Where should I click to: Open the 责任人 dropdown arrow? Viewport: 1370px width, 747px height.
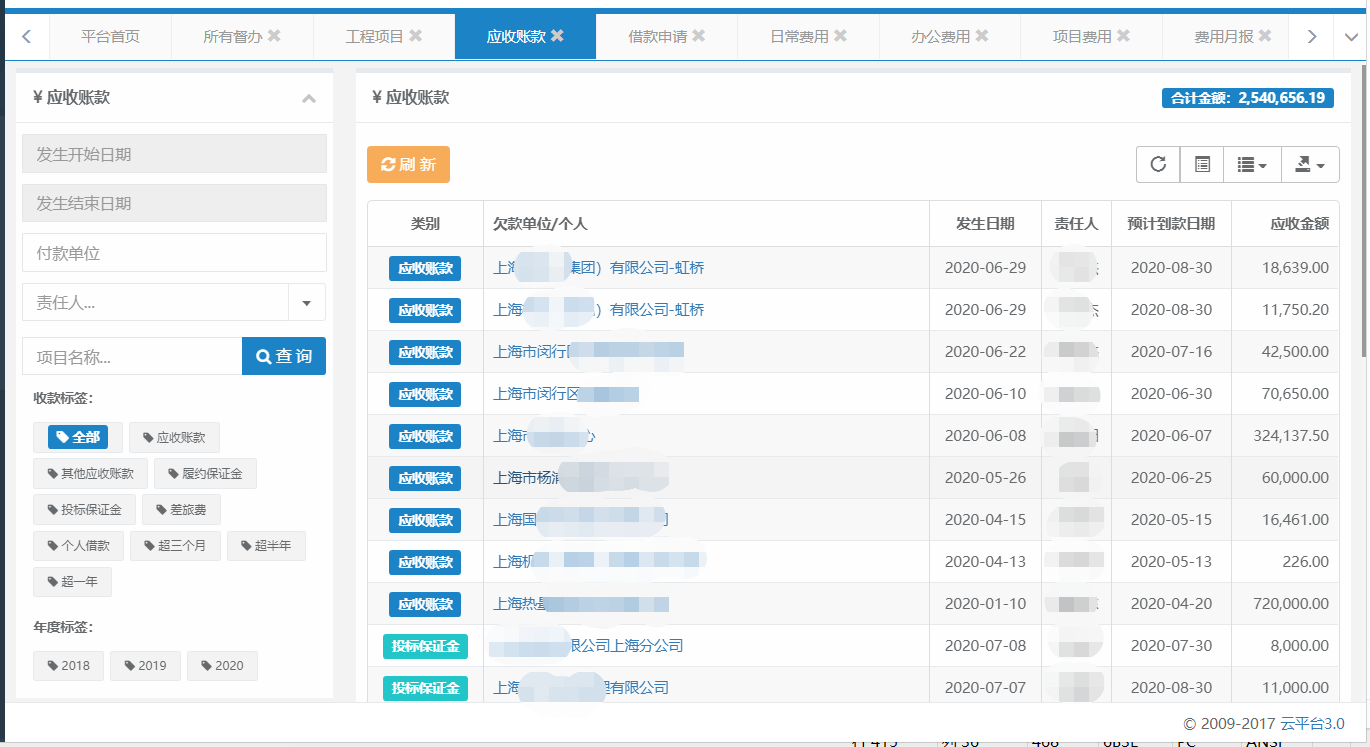(x=307, y=302)
